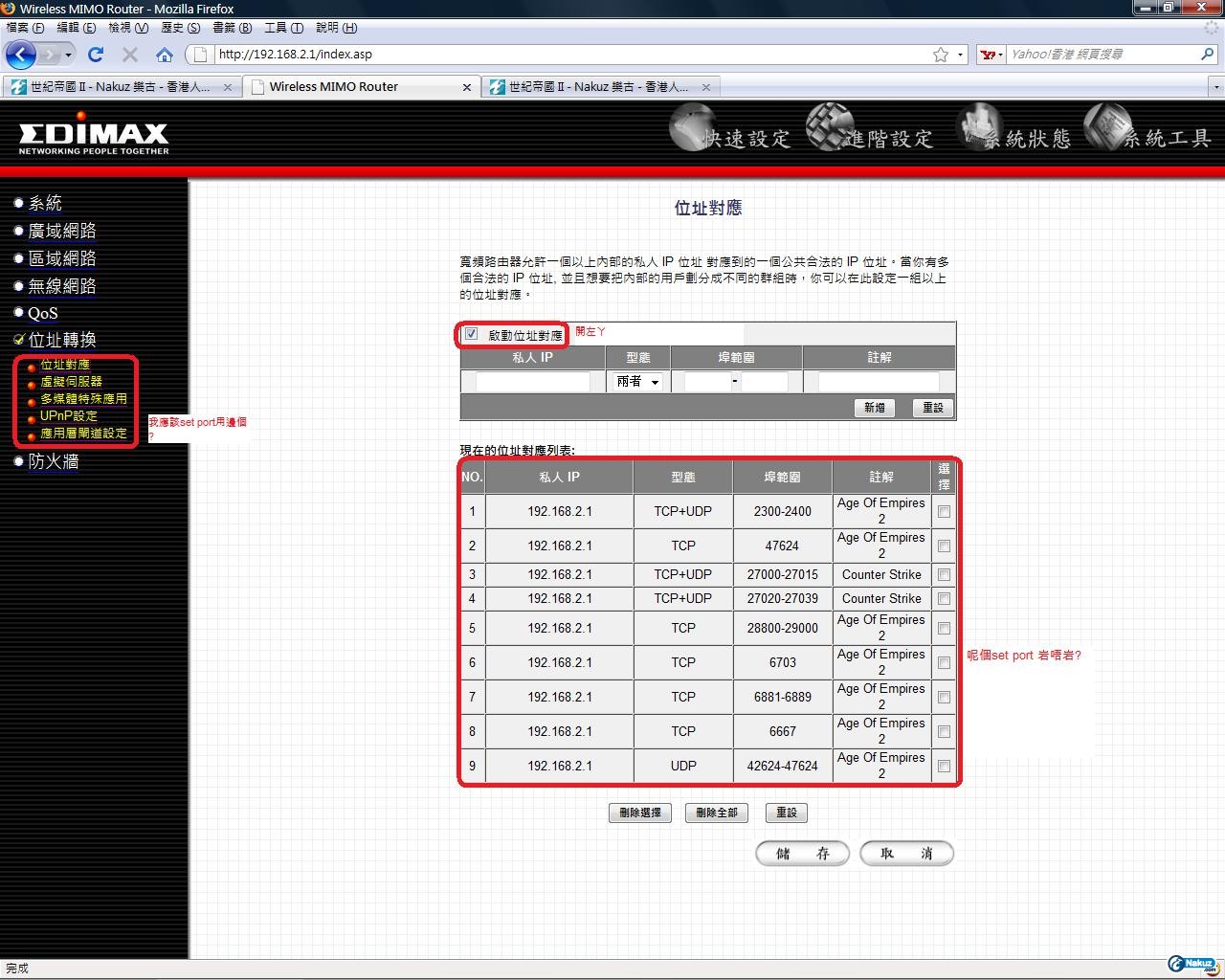Open 進階設定 advanced setup icon
Image resolution: width=1225 pixels, height=980 pixels.
[x=869, y=128]
